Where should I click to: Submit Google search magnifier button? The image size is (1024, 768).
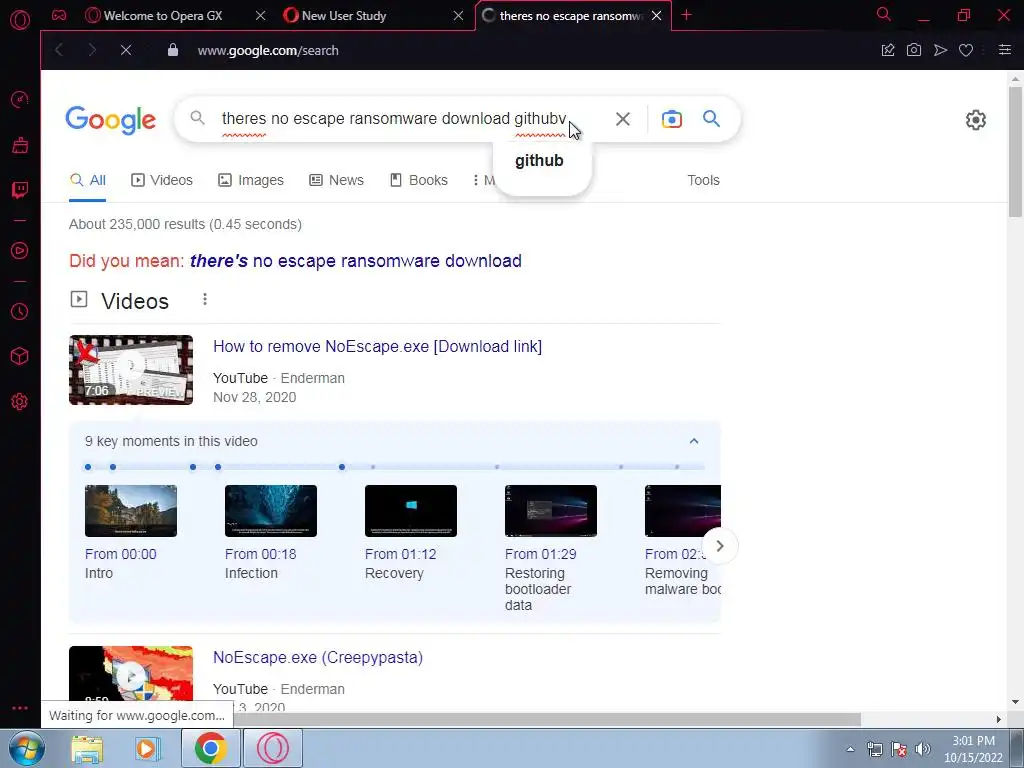pyautogui.click(x=711, y=119)
